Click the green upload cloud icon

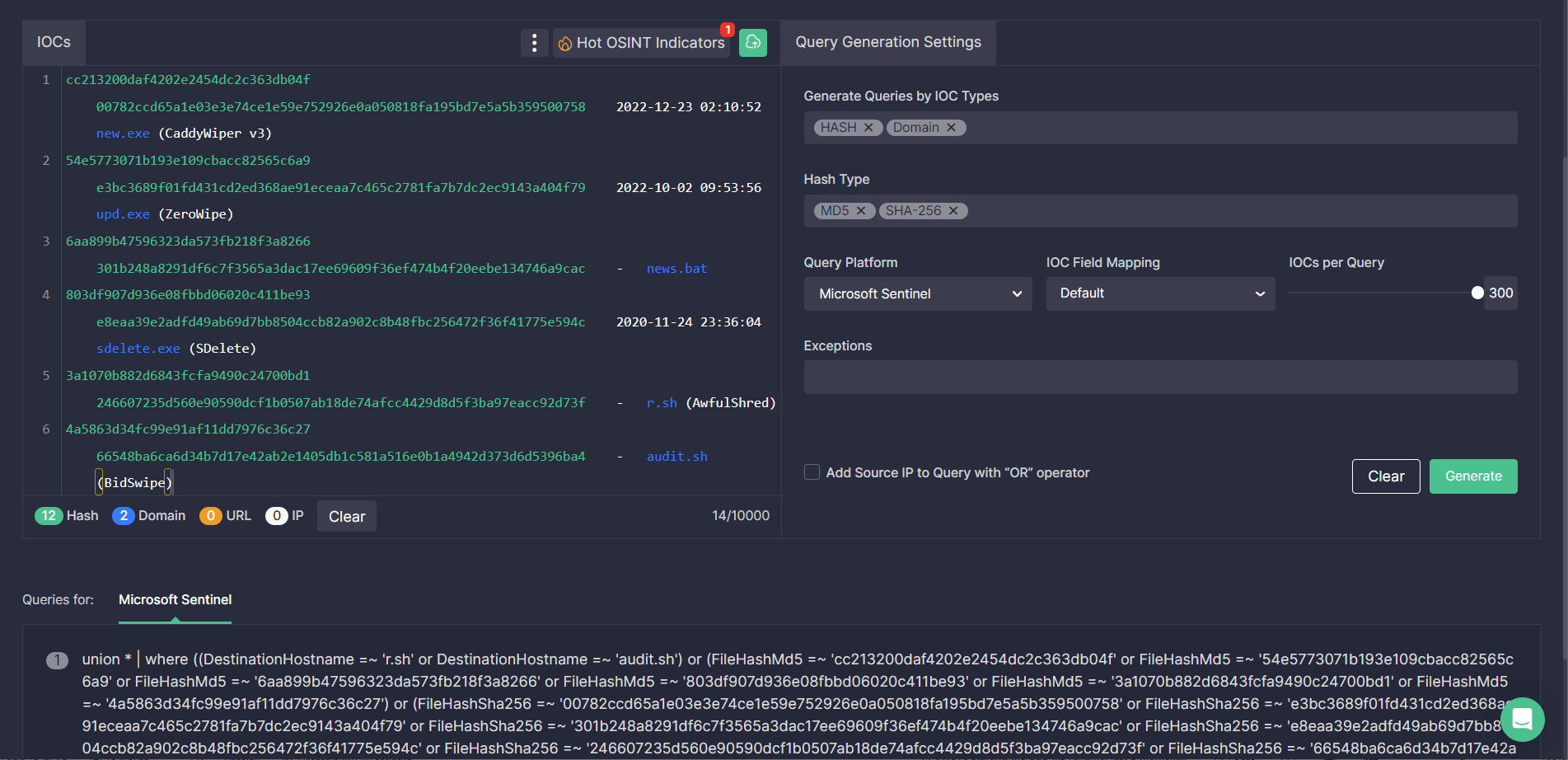point(753,43)
